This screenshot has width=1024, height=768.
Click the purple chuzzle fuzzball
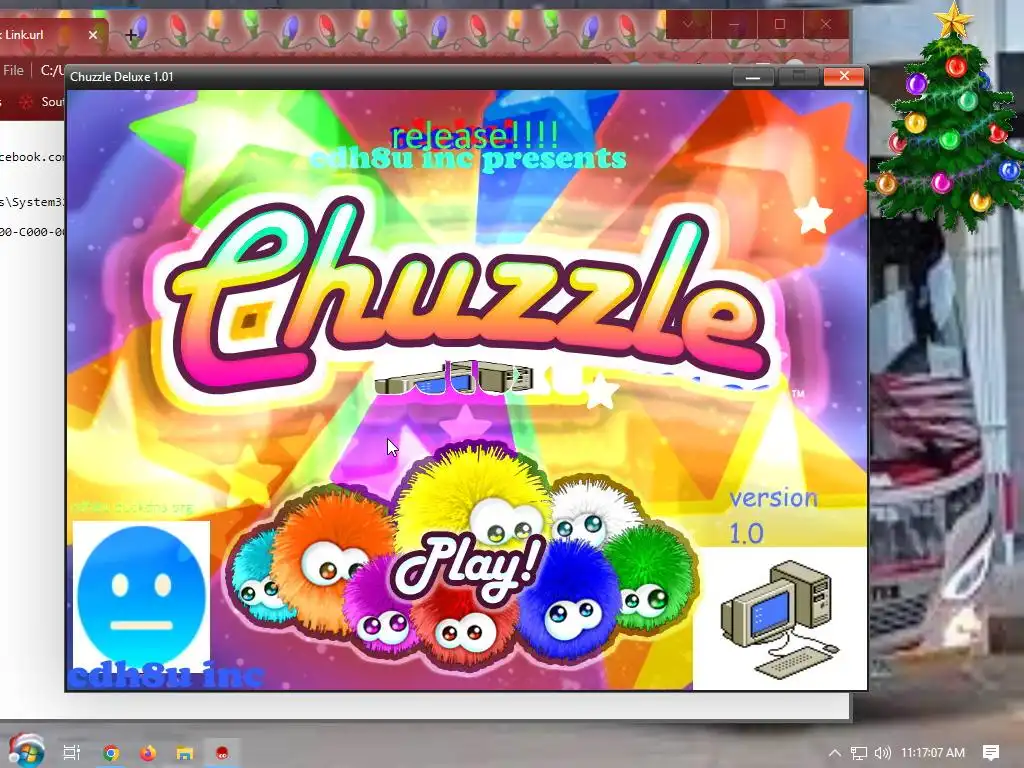coord(379,607)
